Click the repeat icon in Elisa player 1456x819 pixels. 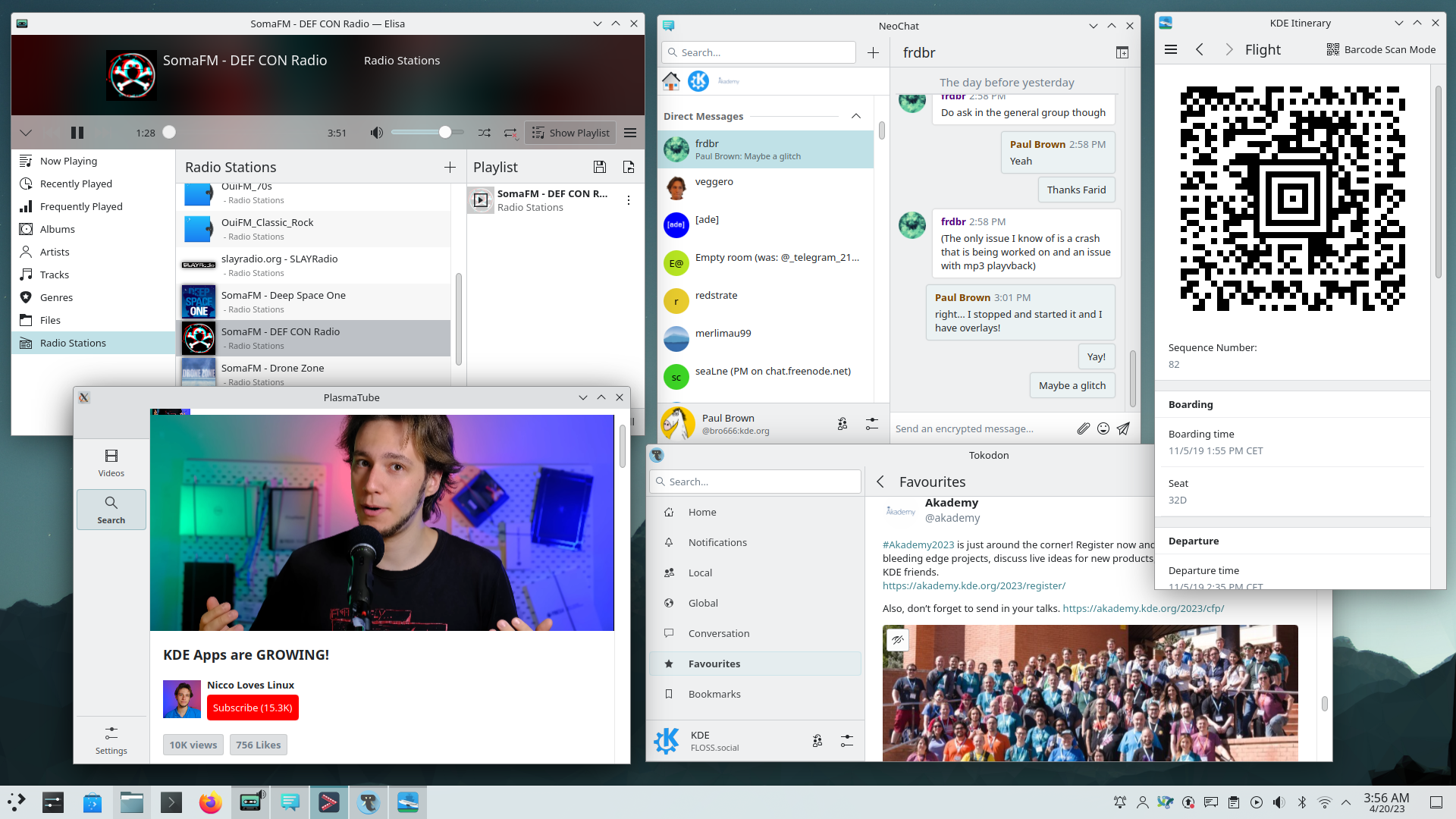[x=510, y=132]
